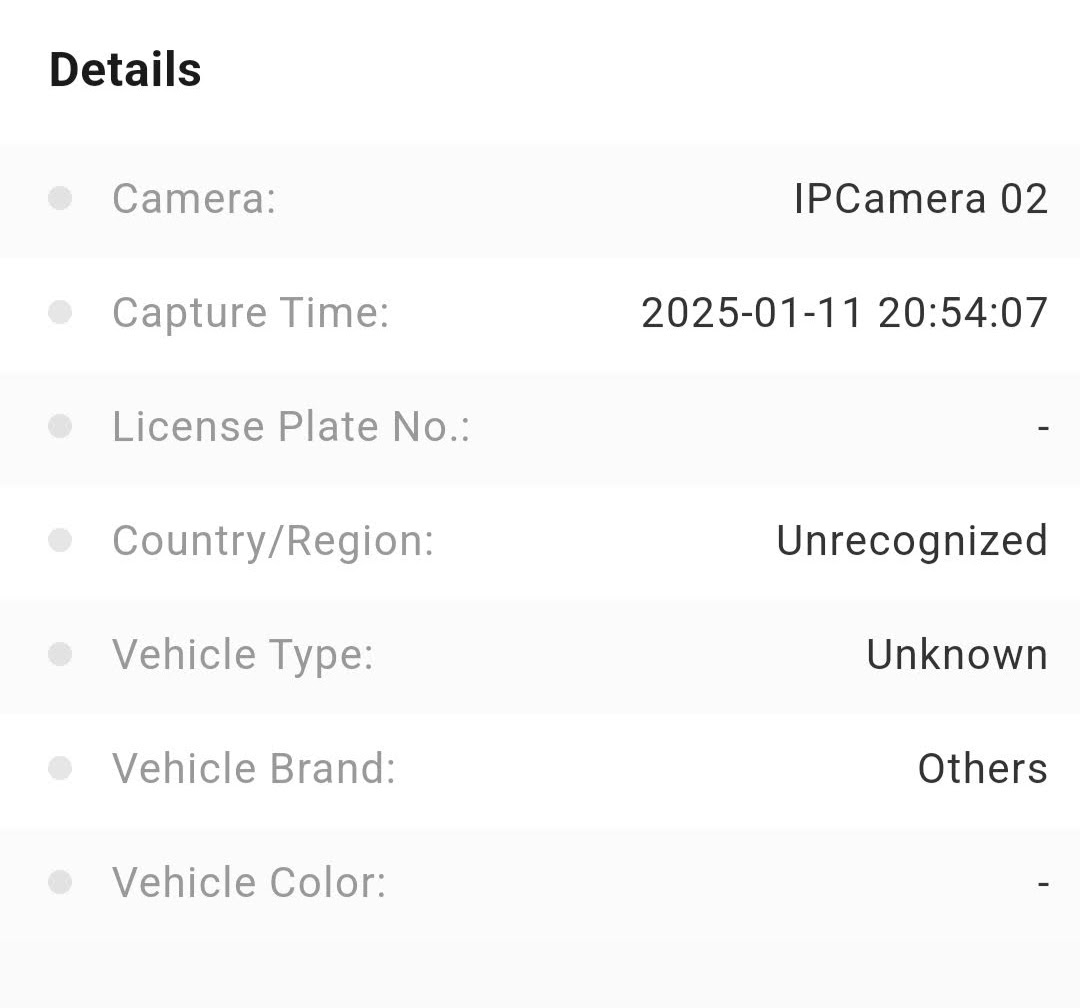Click the capture timestamp 2025-01-11 20:54:07
Viewport: 1080px width, 1008px height.
(844, 313)
